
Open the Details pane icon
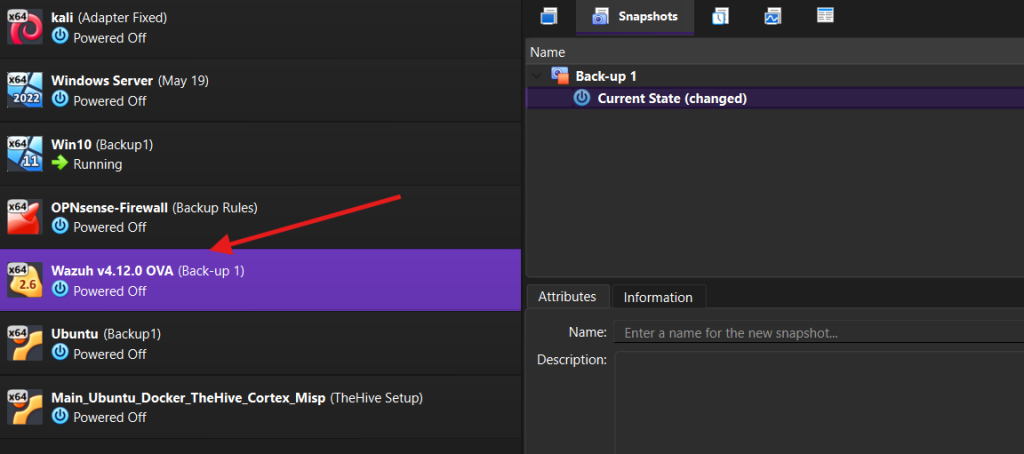coord(548,16)
